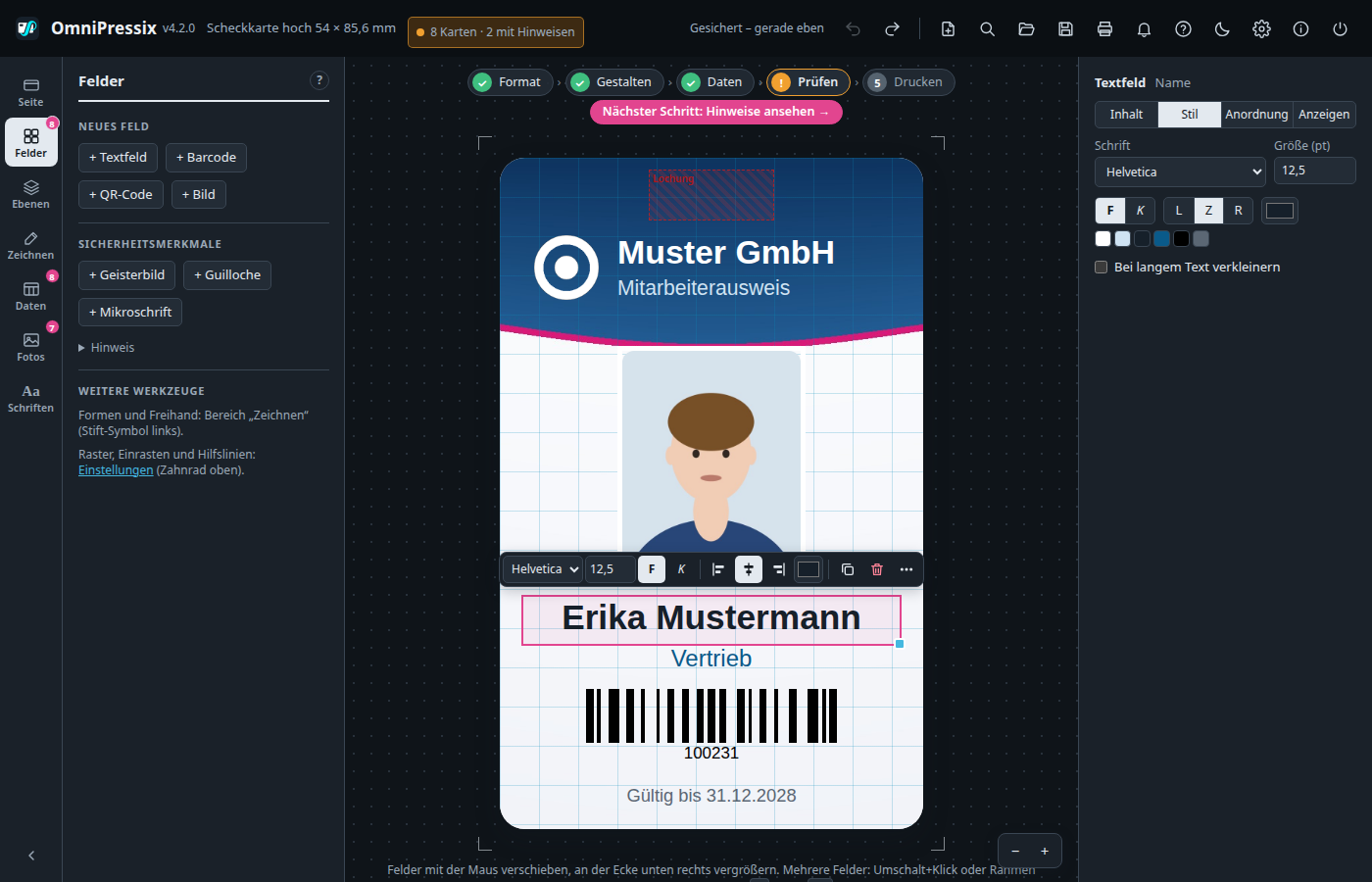The height and width of the screenshot is (882, 1372).
Task: Open the Ebenen panel in sidebar
Action: click(x=31, y=194)
